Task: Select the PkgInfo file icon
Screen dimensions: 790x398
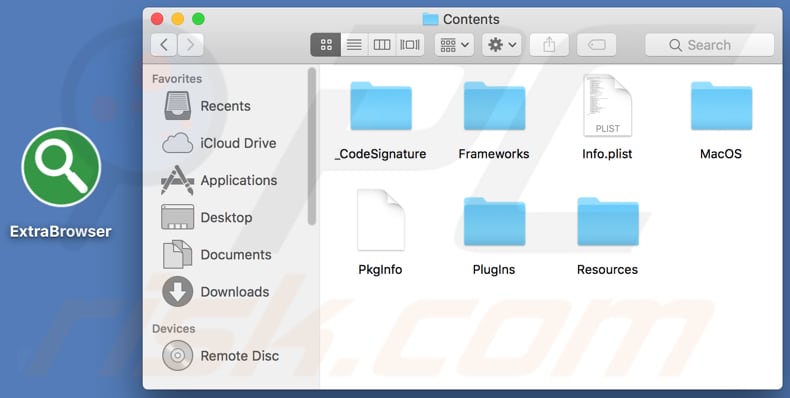Action: point(381,220)
